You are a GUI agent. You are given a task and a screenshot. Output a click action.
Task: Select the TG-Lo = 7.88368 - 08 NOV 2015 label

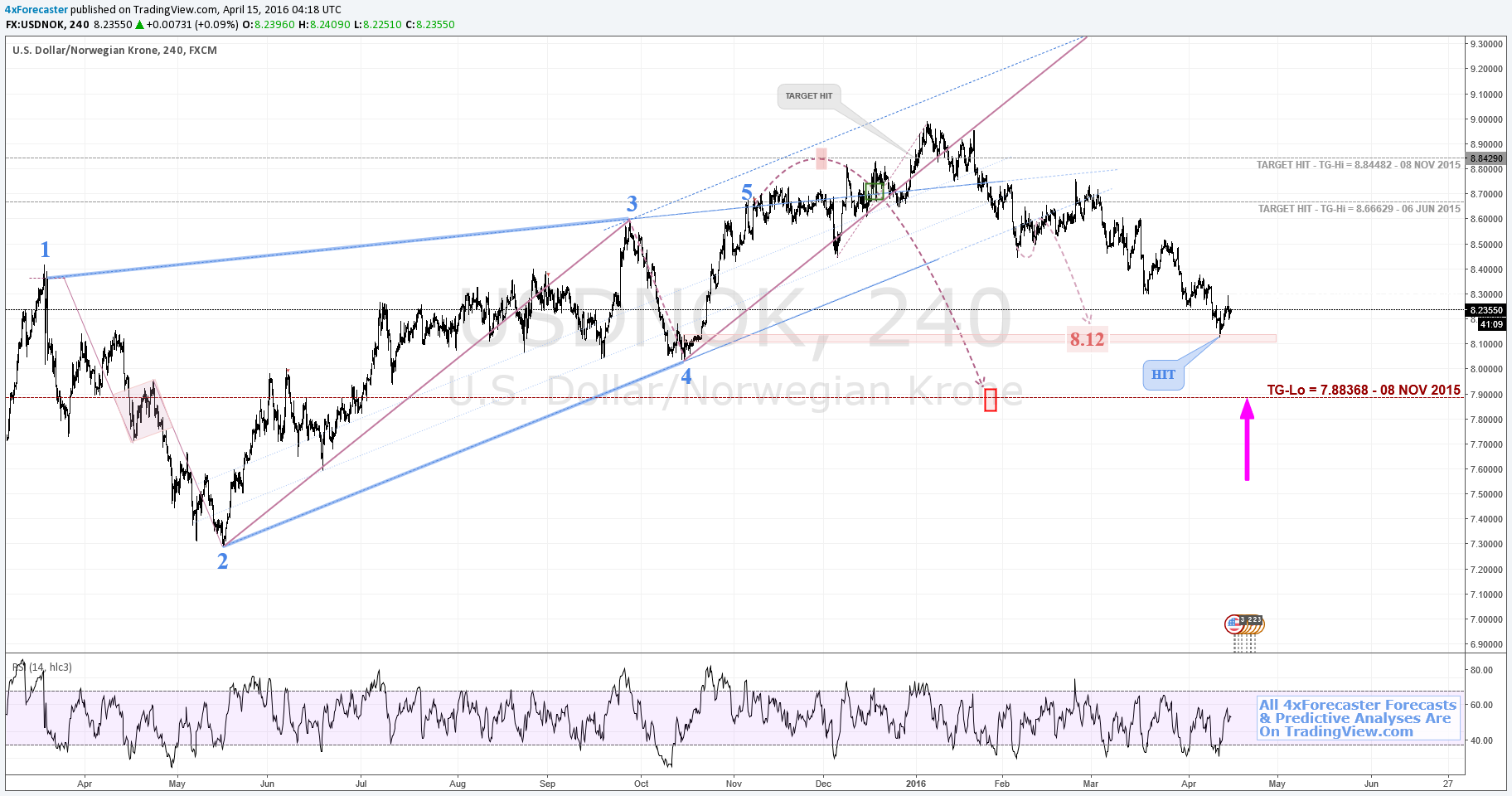point(1364,390)
